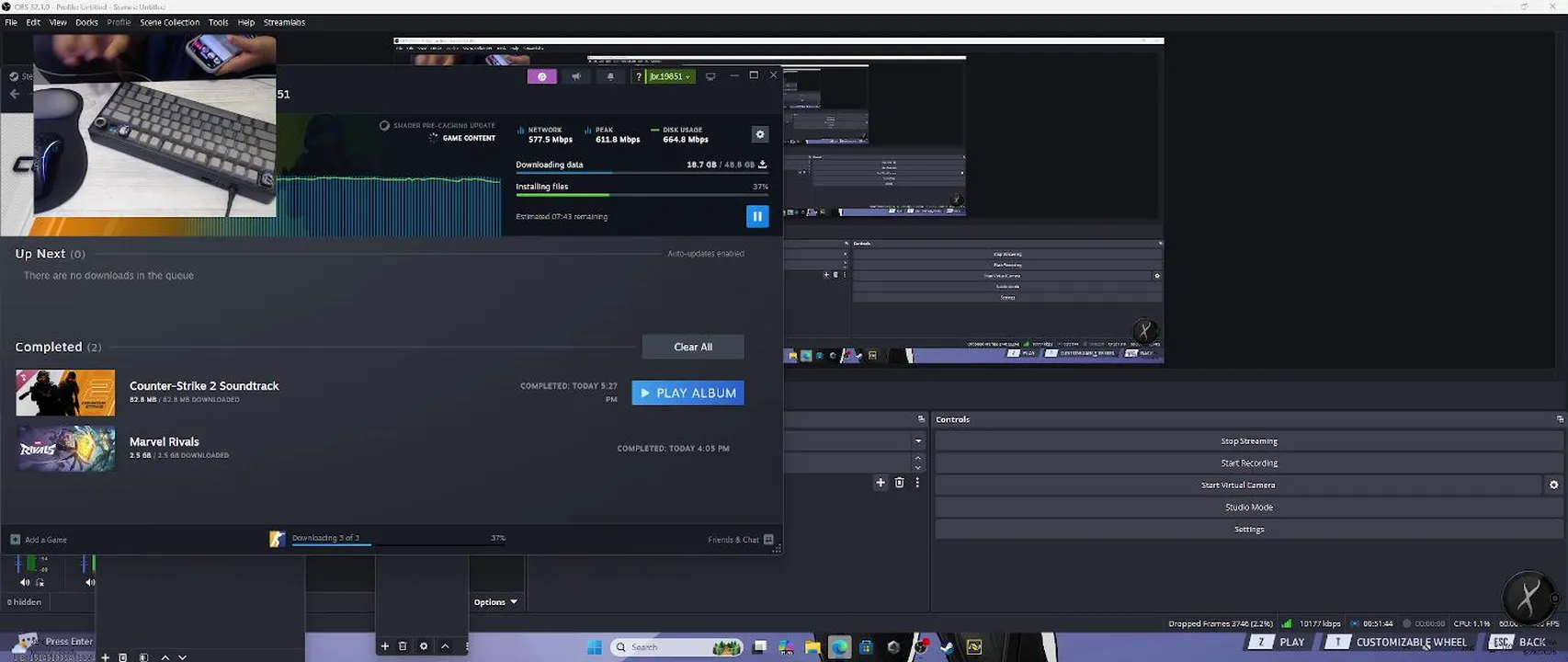Viewport: 1568px width, 662px height.
Task: Open the OBS Help menu
Action: coord(246,22)
